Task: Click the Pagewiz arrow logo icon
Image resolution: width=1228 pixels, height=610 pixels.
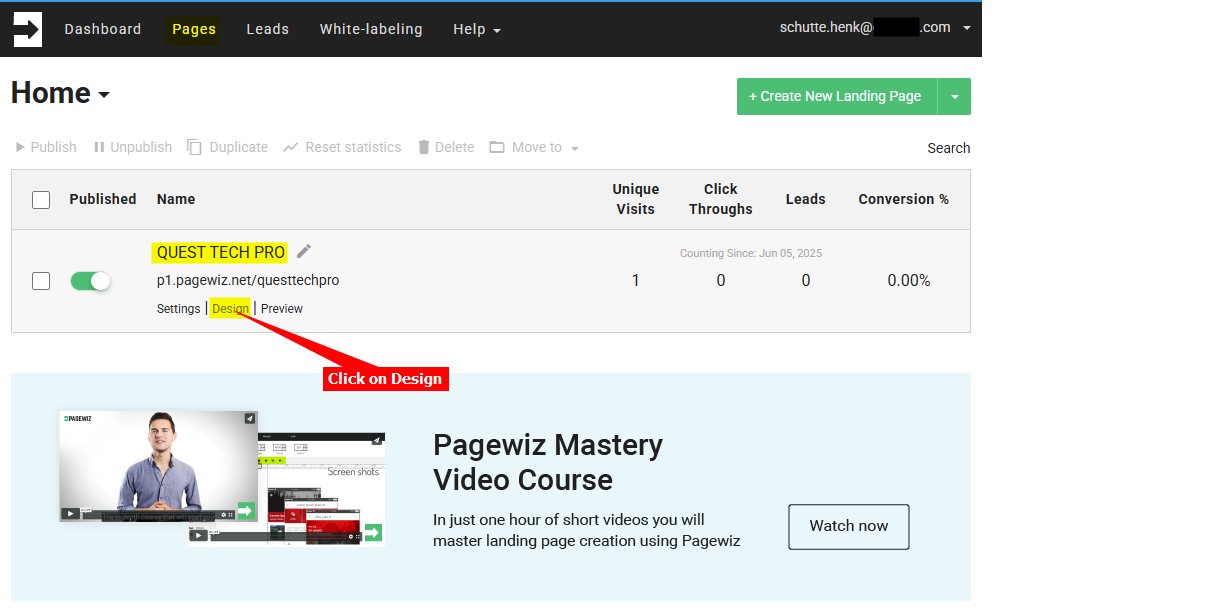Action: (27, 29)
